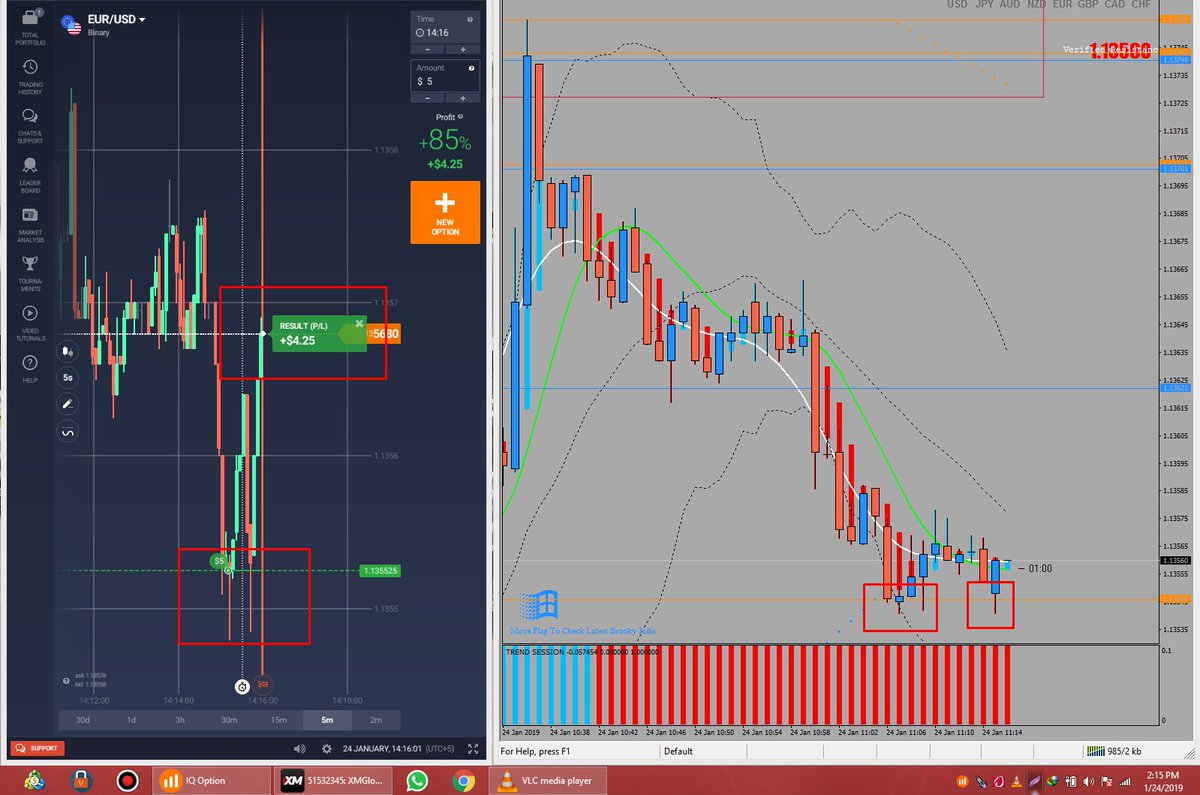Open the indicators wave icon
Viewport: 1200px width, 795px height.
point(68,432)
